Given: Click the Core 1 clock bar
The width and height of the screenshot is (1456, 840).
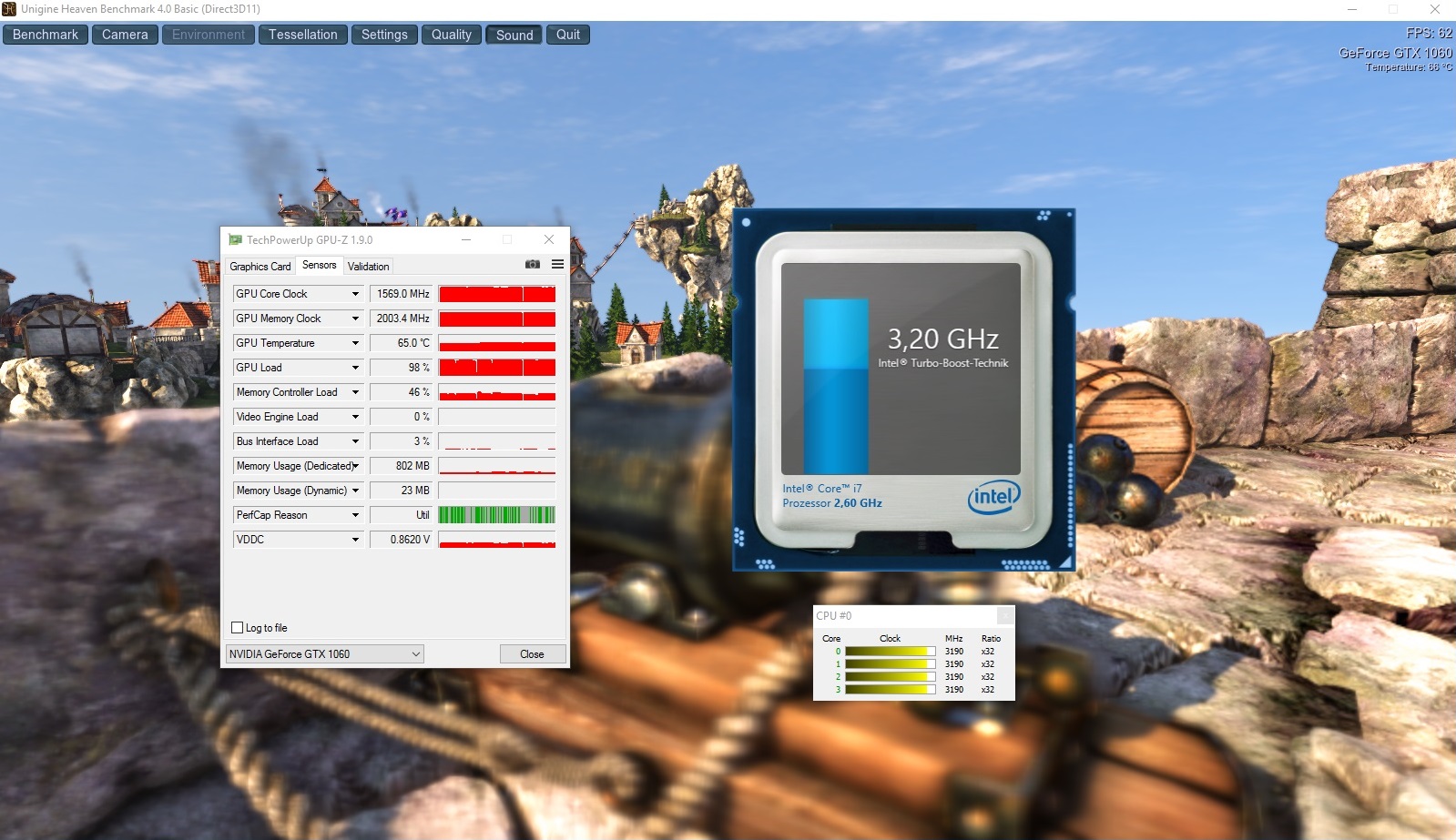Looking at the screenshot, I should pyautogui.click(x=891, y=664).
